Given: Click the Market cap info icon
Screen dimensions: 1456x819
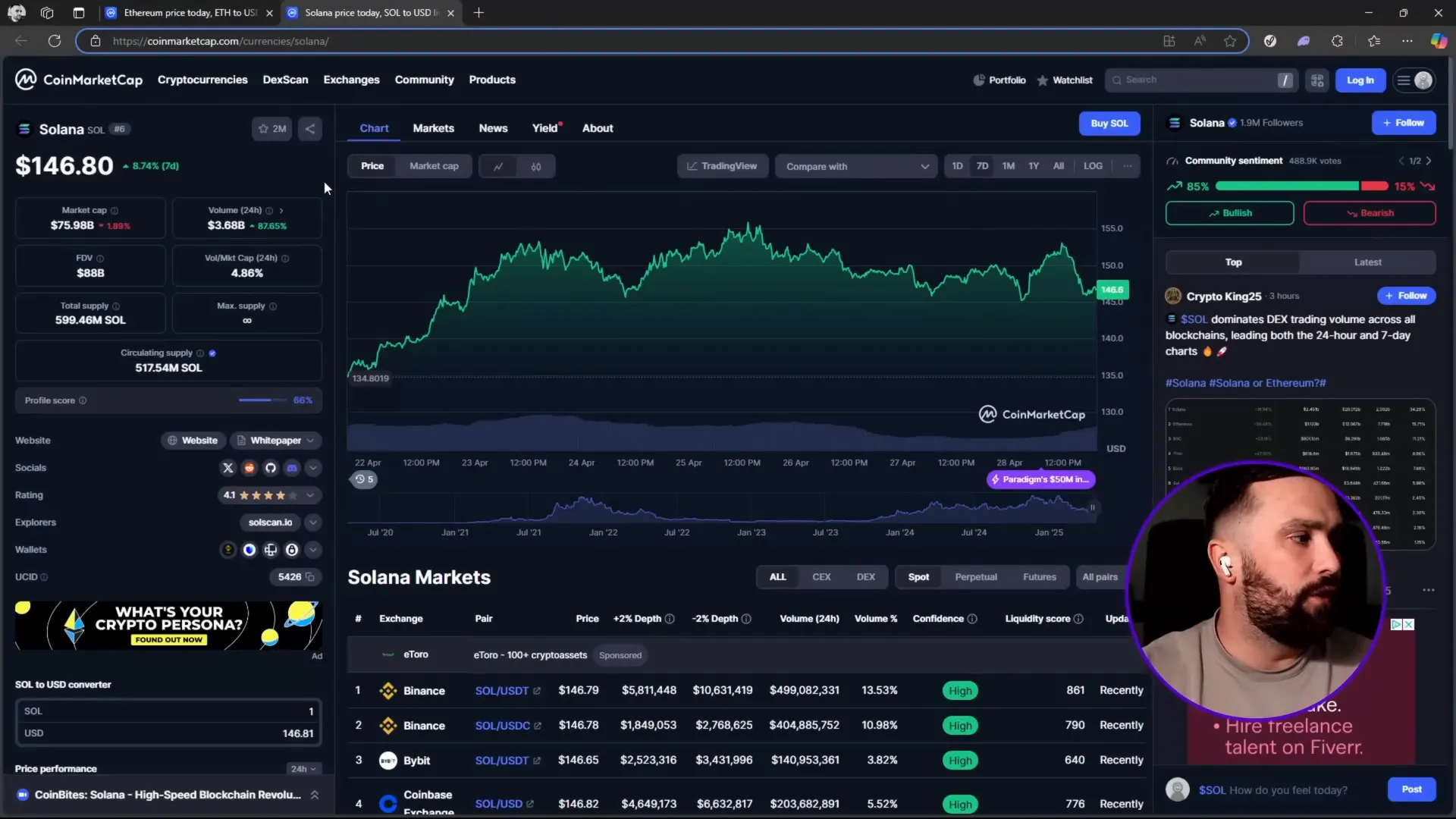Looking at the screenshot, I should [x=115, y=211].
